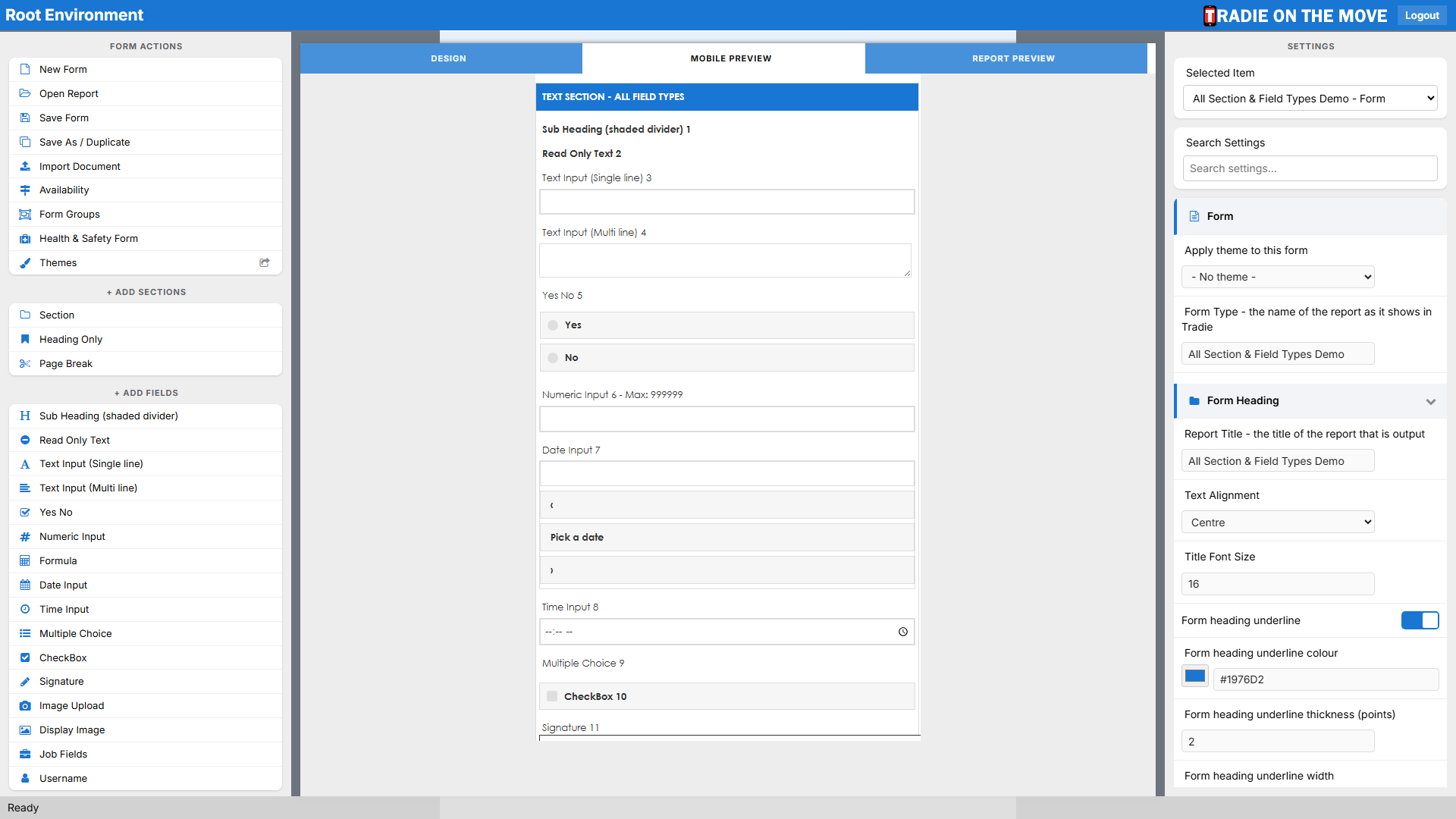This screenshot has height=819, width=1456.
Task: Click the Numeric Input hash icon
Action: [25, 536]
